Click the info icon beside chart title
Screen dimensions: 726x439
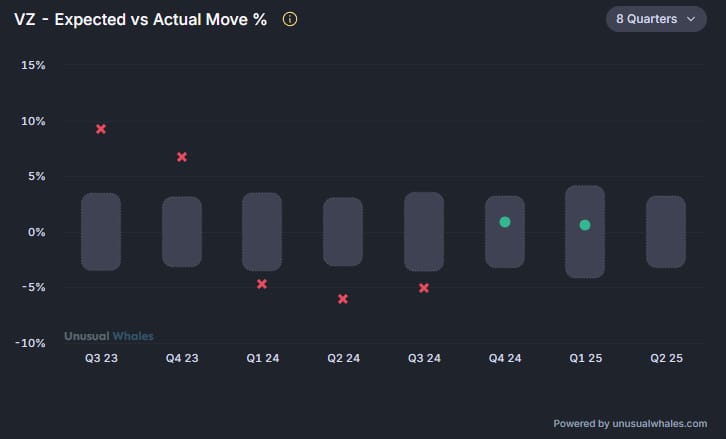(x=290, y=20)
